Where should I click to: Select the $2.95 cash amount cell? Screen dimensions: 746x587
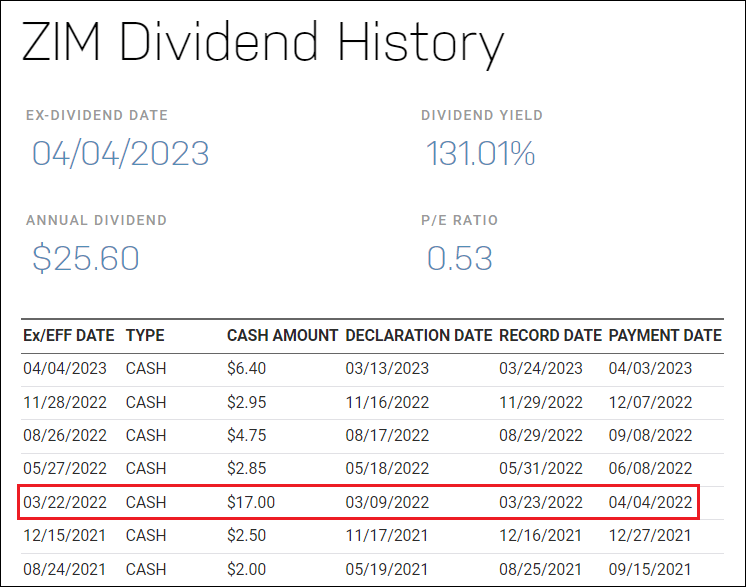click(246, 402)
